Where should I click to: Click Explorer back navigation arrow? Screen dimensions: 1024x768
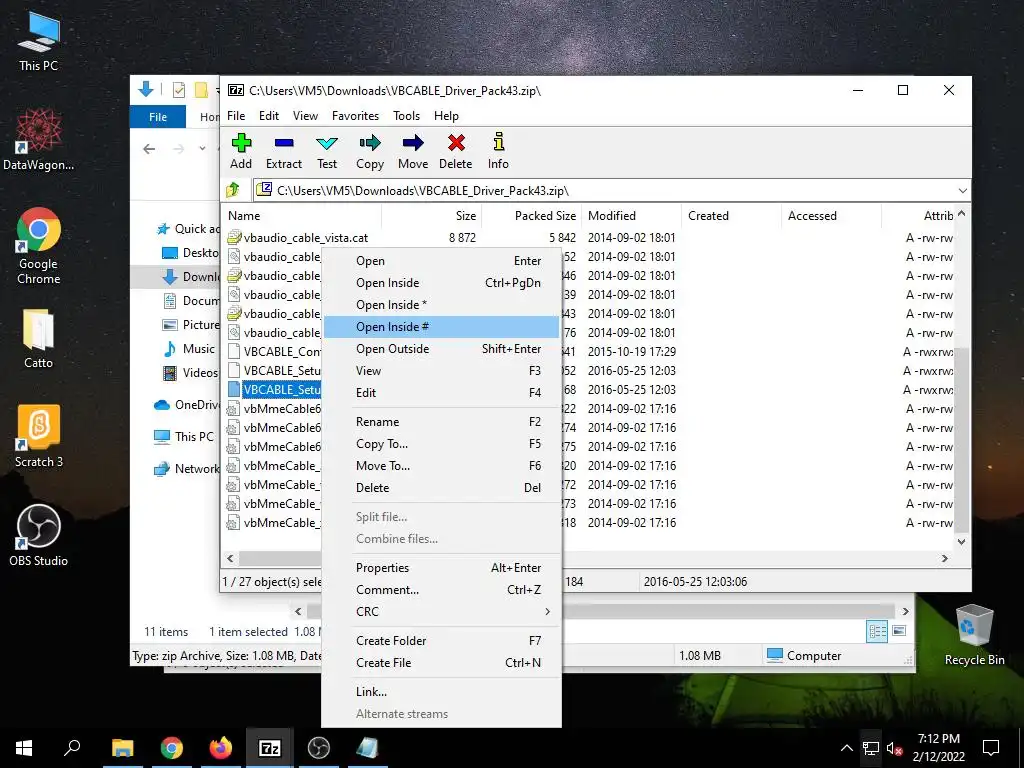[x=149, y=149]
